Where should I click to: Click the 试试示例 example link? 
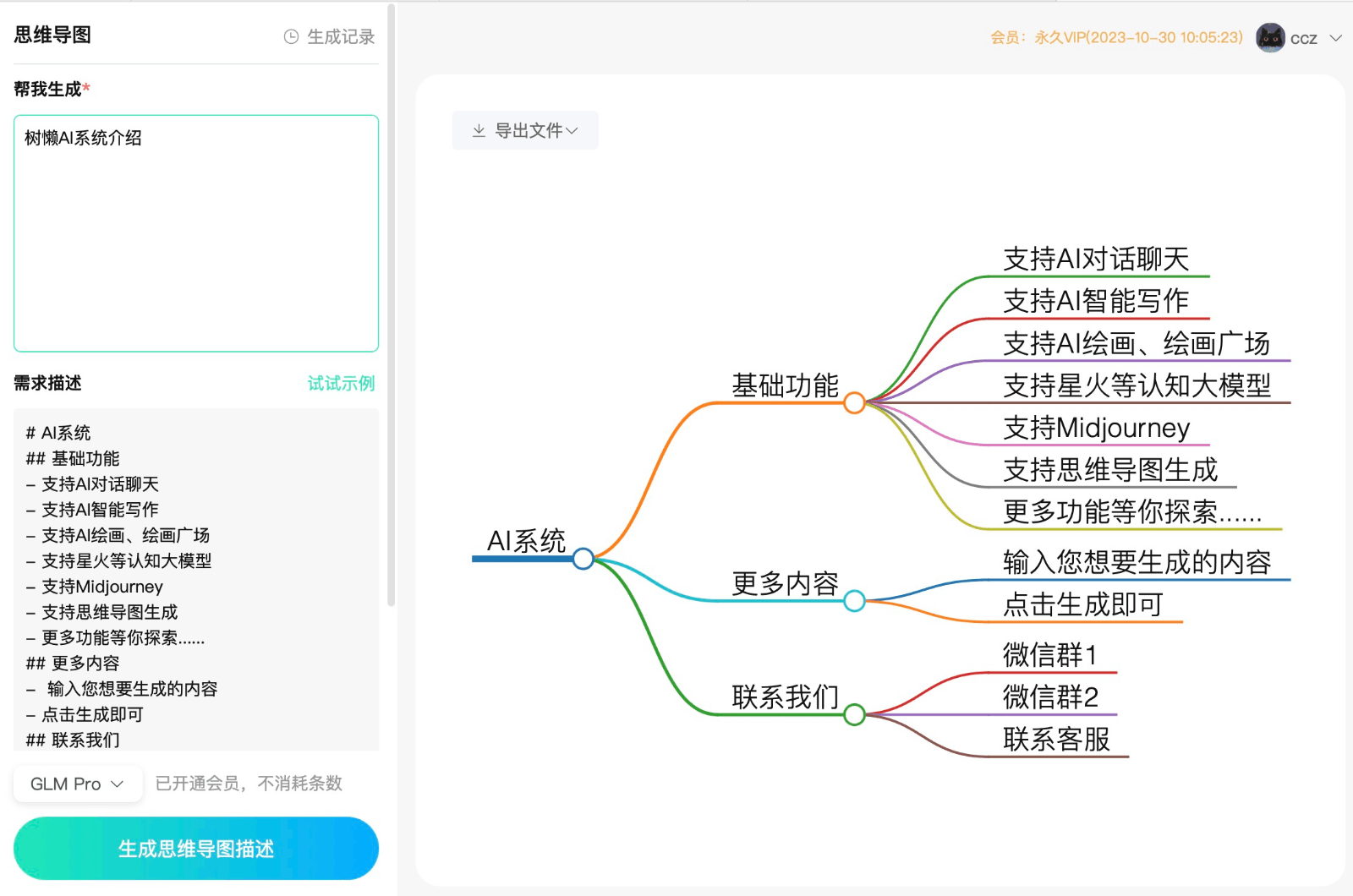pyautogui.click(x=341, y=383)
